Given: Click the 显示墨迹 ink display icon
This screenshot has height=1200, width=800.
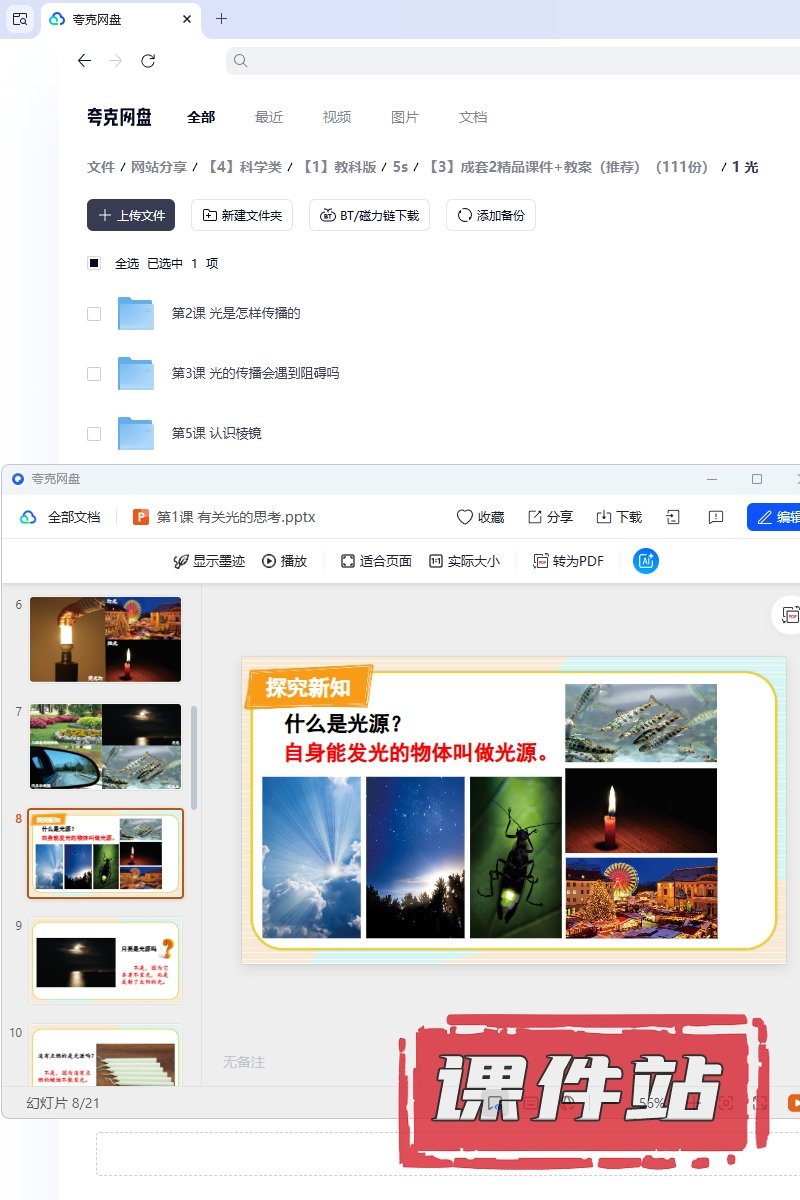Looking at the screenshot, I should (181, 561).
